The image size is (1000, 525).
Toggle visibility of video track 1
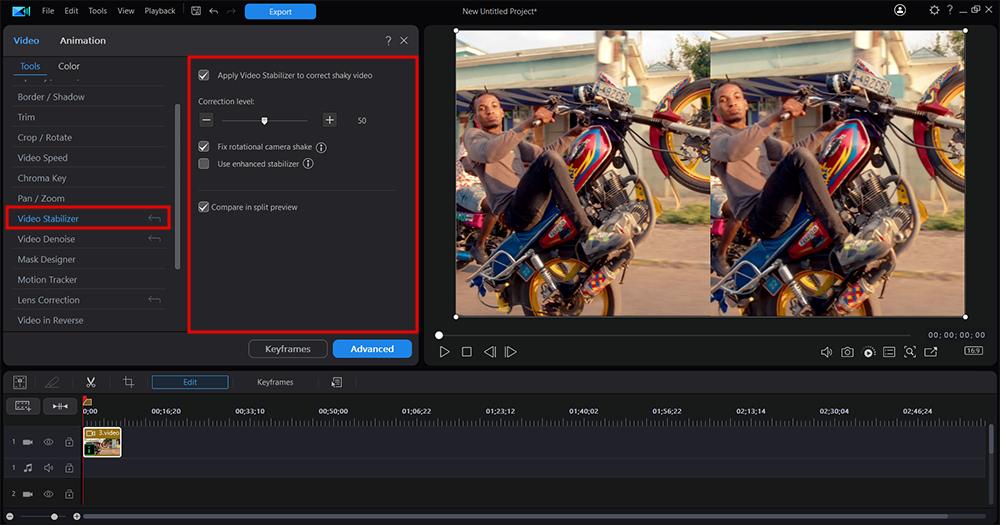(48, 442)
